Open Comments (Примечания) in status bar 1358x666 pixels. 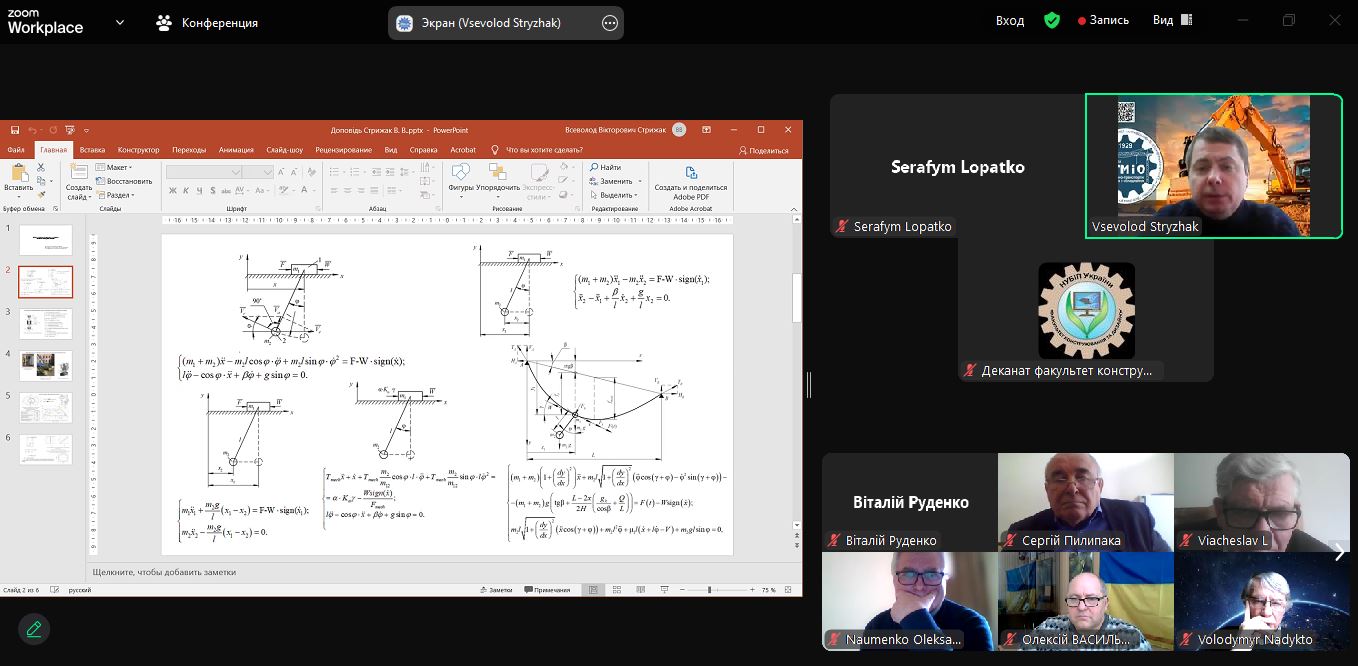click(546, 590)
